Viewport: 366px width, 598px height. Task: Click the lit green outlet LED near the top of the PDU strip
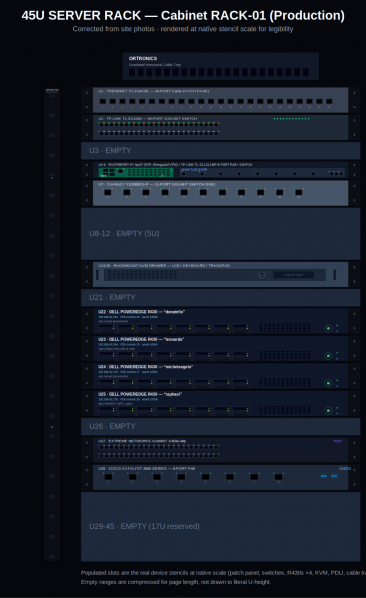(52, 177)
